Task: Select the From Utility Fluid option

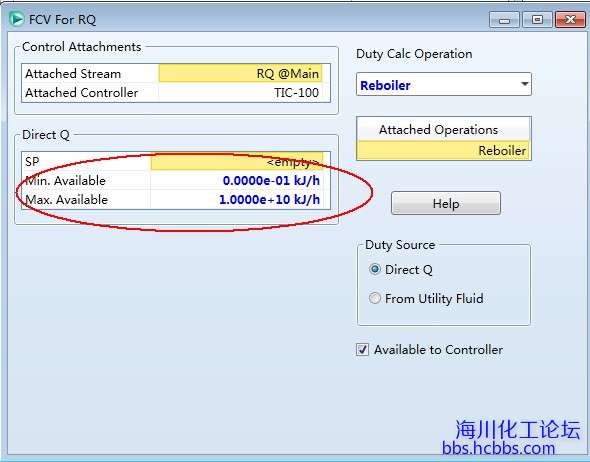Action: pyautogui.click(x=375, y=298)
